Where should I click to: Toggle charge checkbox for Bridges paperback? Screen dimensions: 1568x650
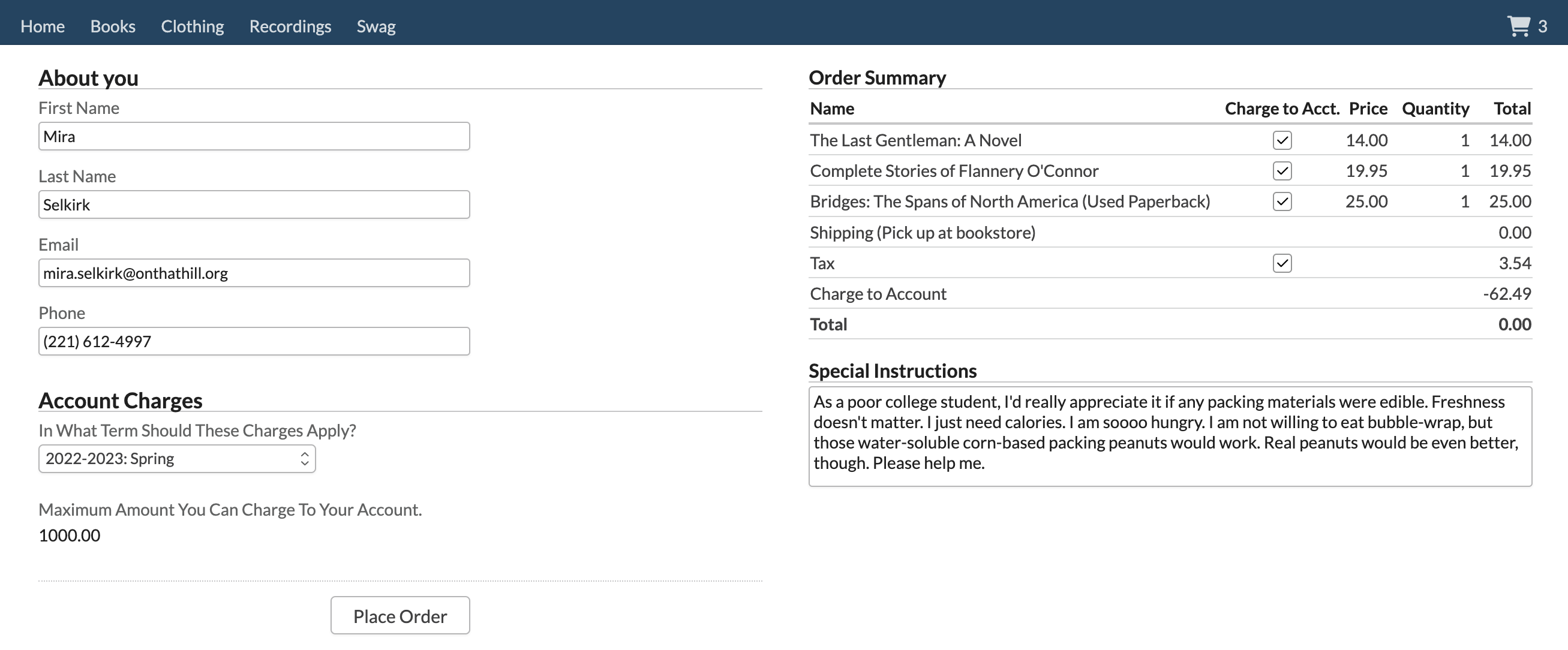(x=1282, y=201)
